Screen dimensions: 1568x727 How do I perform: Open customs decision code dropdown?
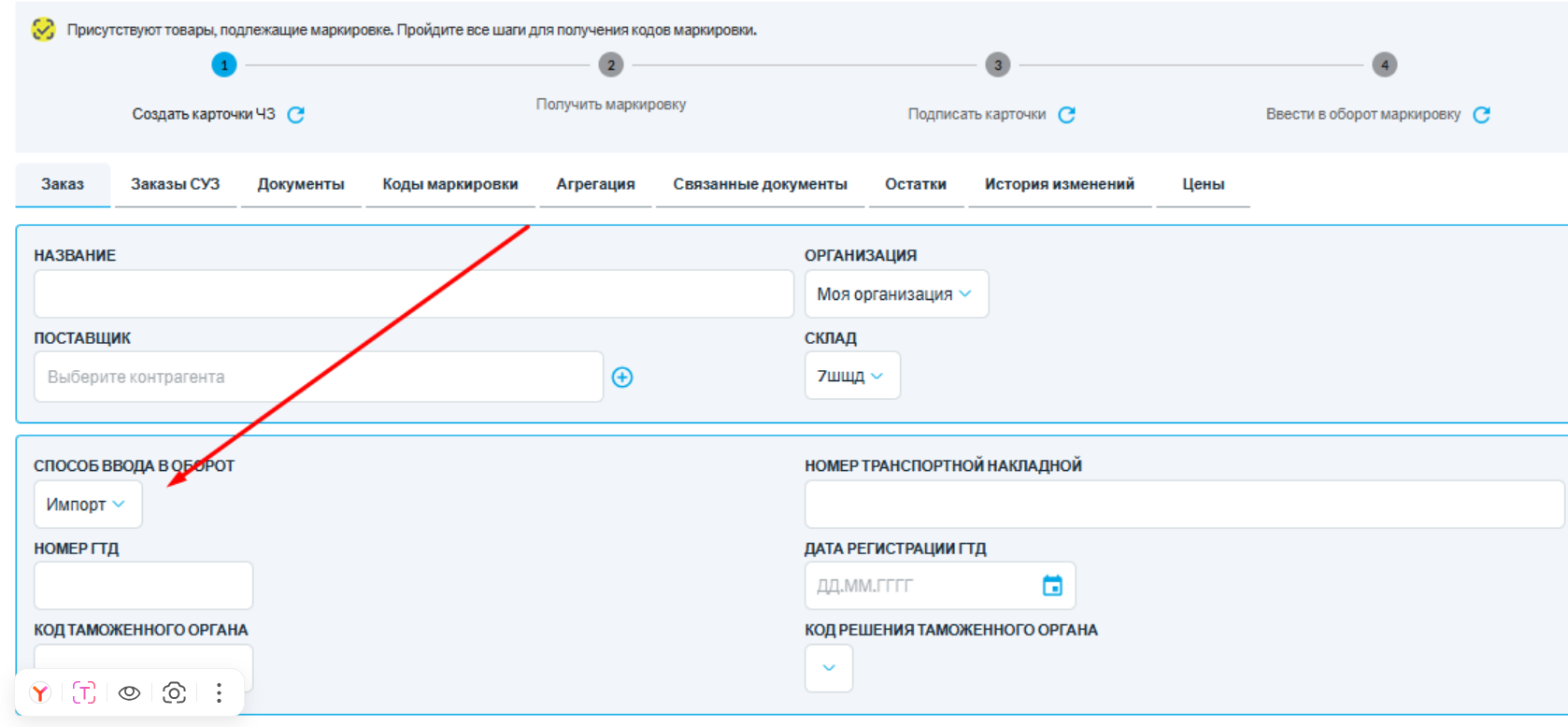click(x=828, y=668)
